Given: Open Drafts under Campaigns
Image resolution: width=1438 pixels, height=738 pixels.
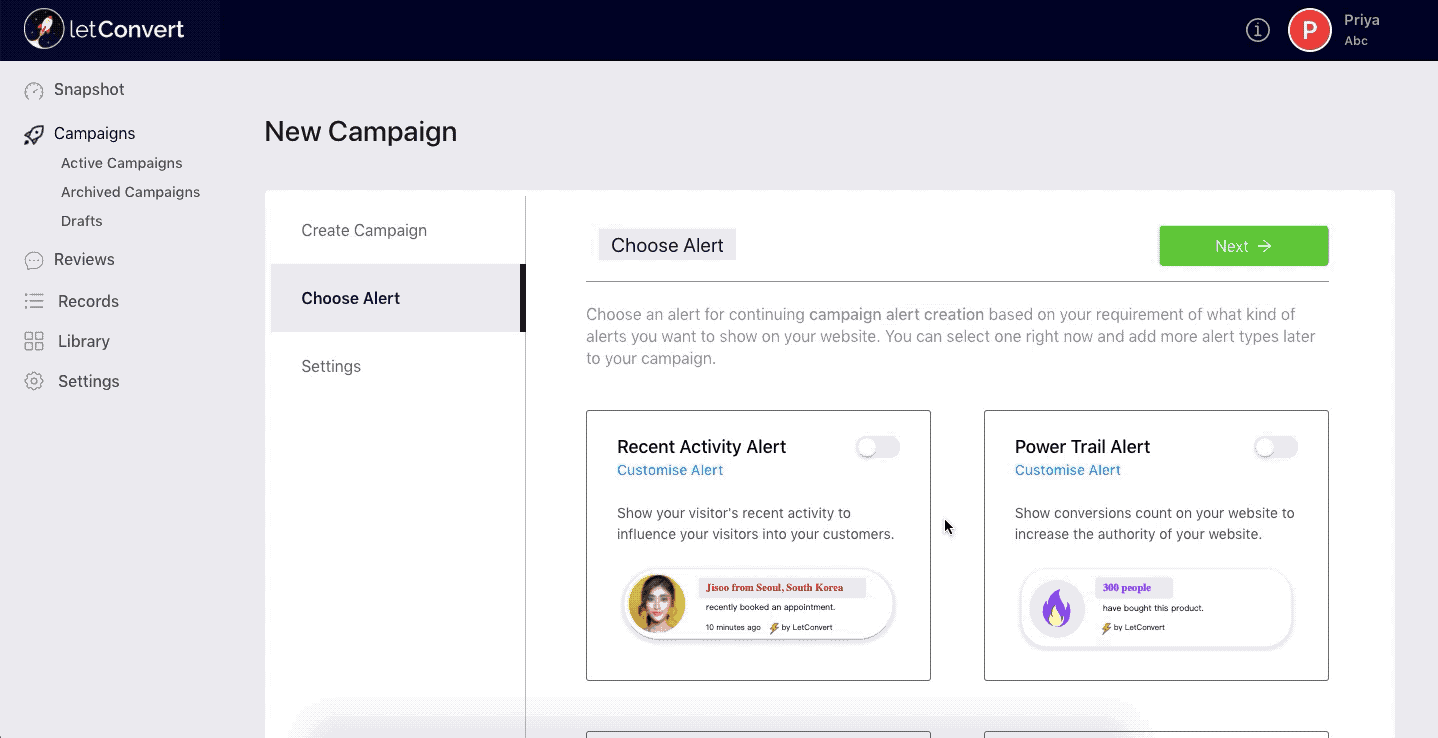Looking at the screenshot, I should (x=82, y=221).
